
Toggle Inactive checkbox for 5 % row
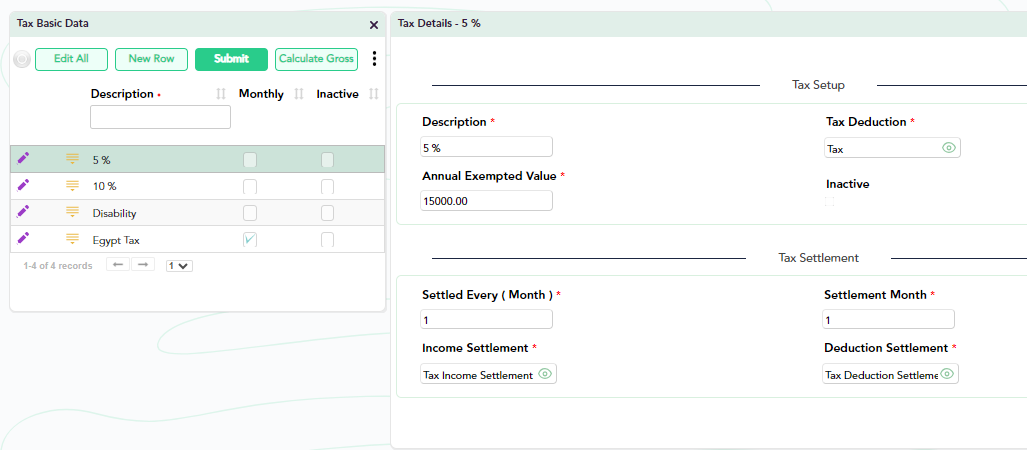coord(327,160)
